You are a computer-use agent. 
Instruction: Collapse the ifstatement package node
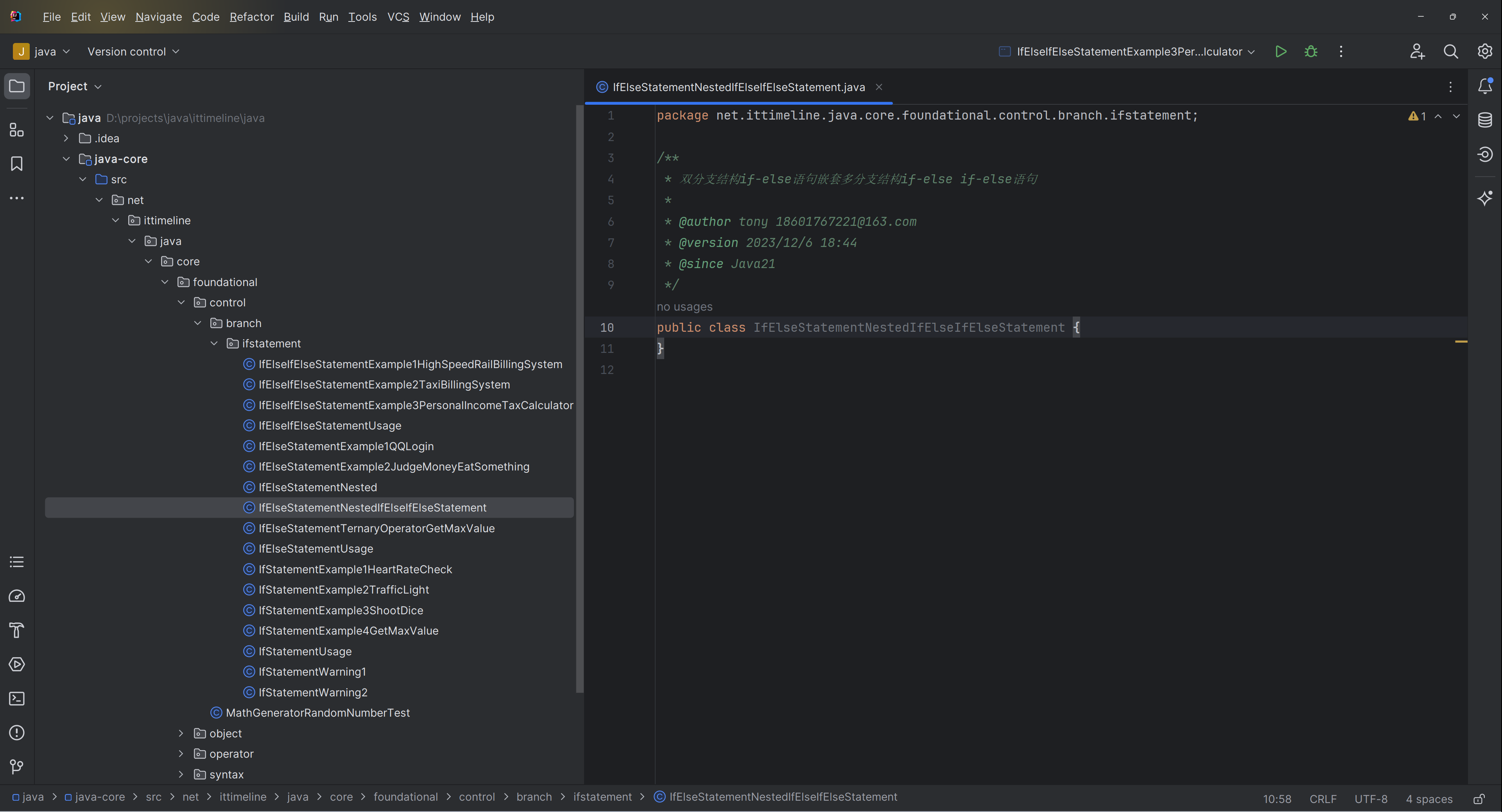[214, 343]
